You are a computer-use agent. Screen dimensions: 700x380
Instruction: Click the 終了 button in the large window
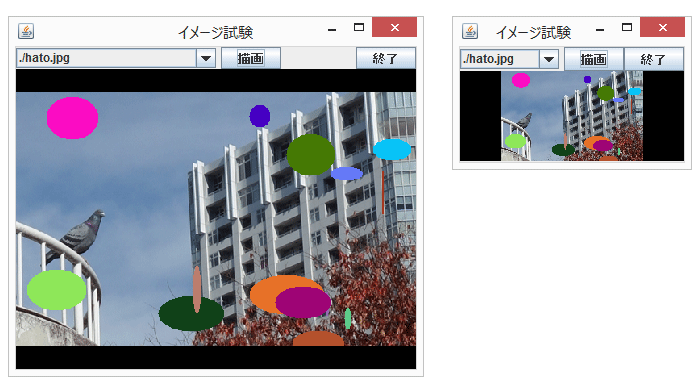click(x=385, y=58)
